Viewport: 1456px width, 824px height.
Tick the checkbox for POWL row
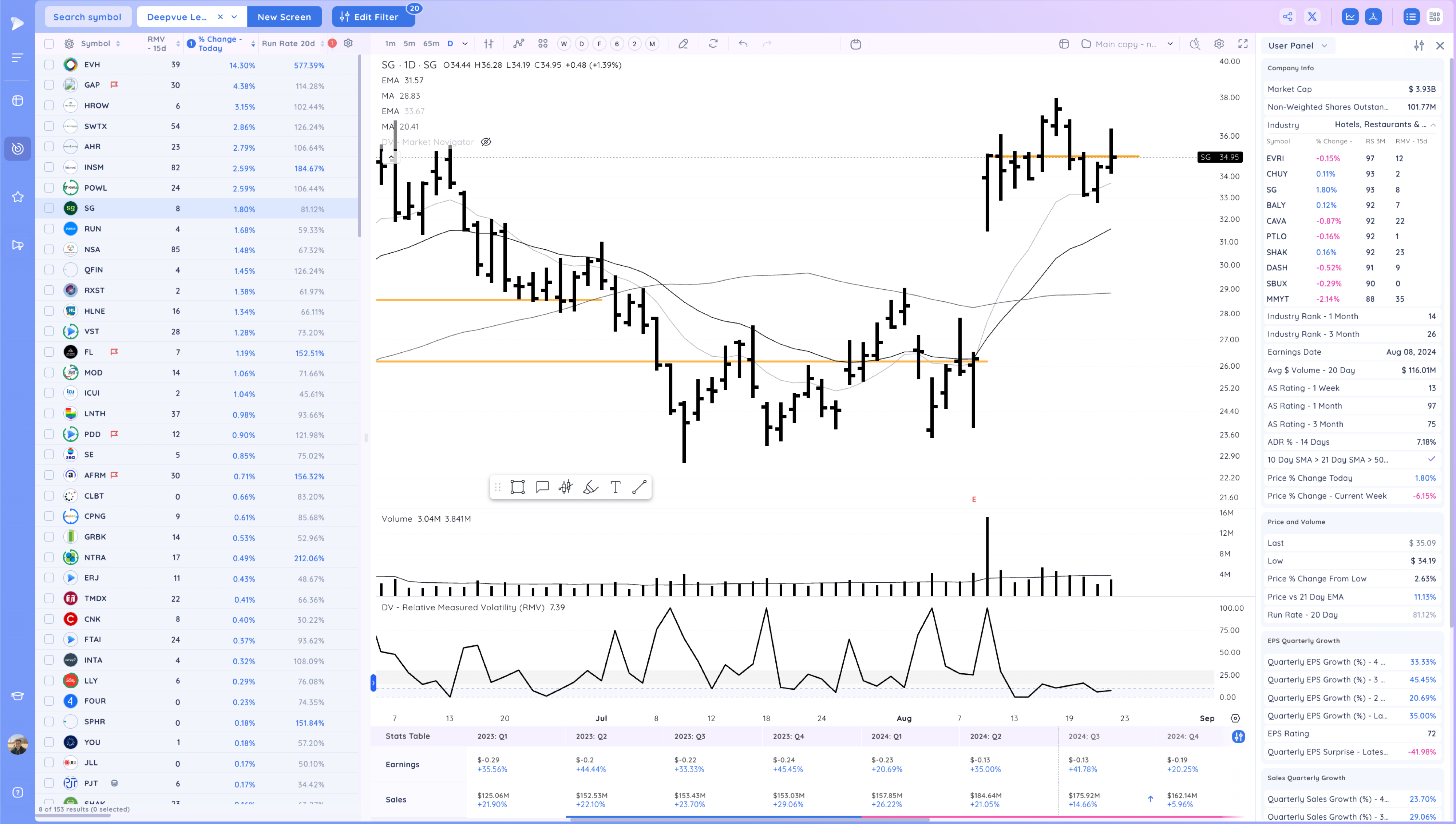tap(49, 188)
